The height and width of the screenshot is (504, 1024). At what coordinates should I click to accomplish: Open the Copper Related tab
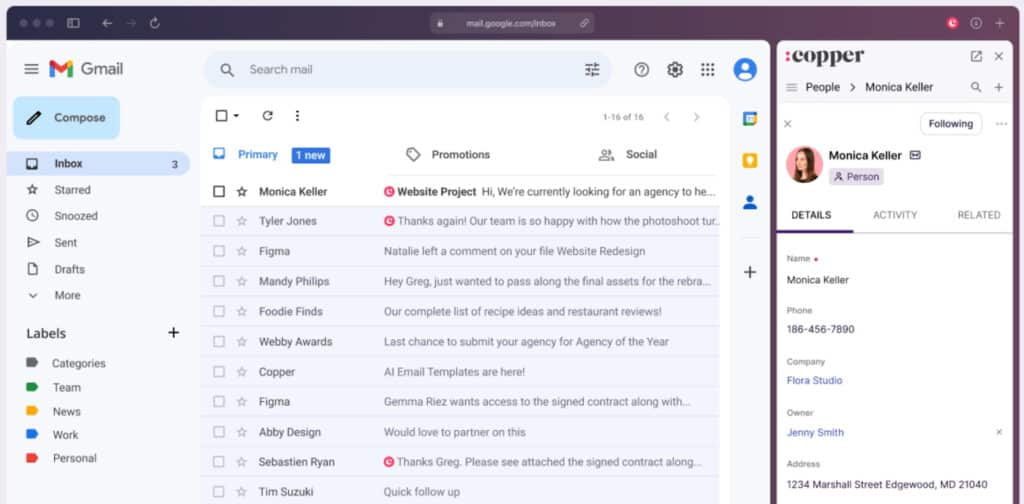[x=979, y=215]
